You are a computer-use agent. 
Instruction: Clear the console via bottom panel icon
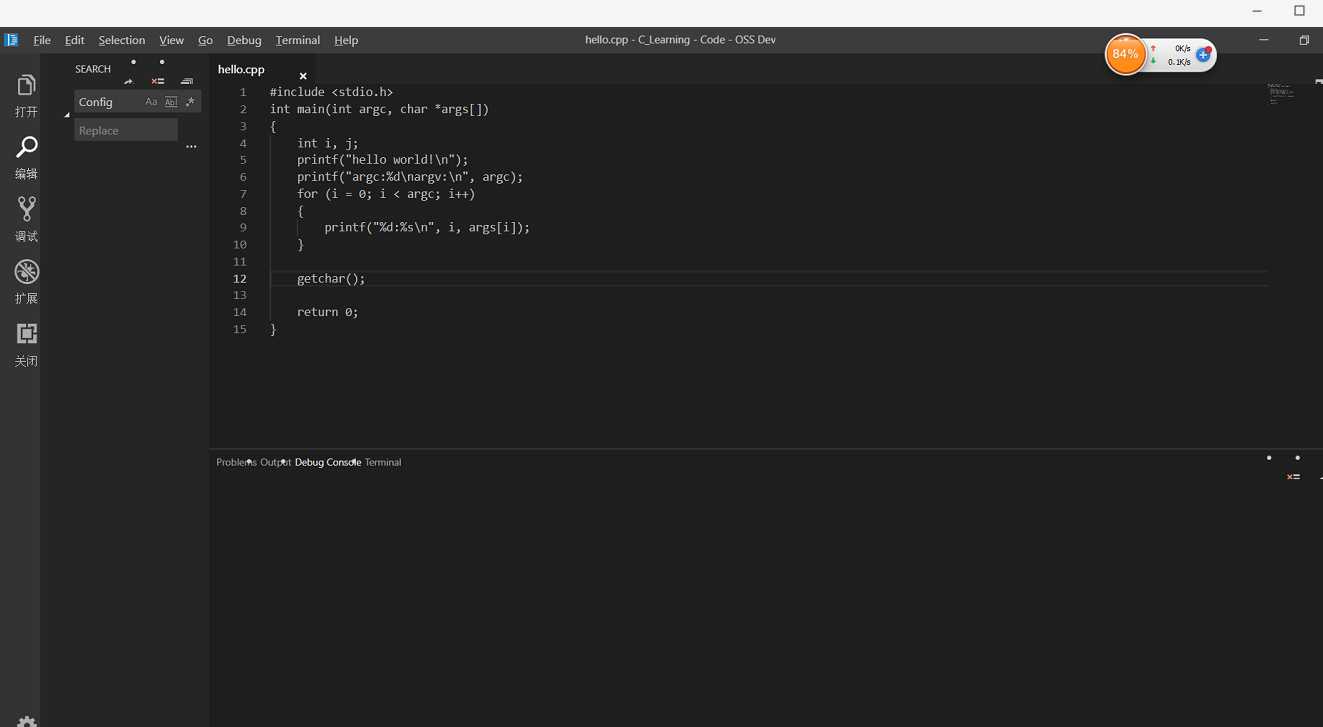tap(1293, 477)
